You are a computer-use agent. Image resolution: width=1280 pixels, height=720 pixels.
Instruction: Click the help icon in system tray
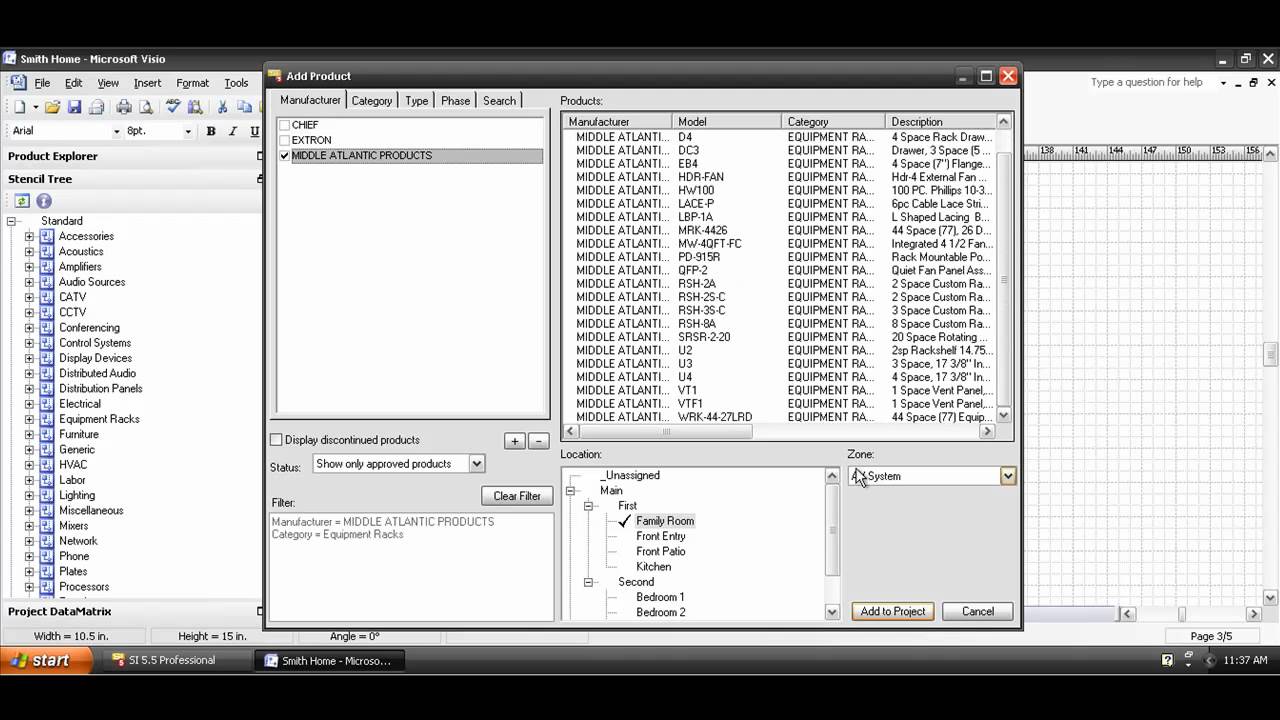point(1167,660)
